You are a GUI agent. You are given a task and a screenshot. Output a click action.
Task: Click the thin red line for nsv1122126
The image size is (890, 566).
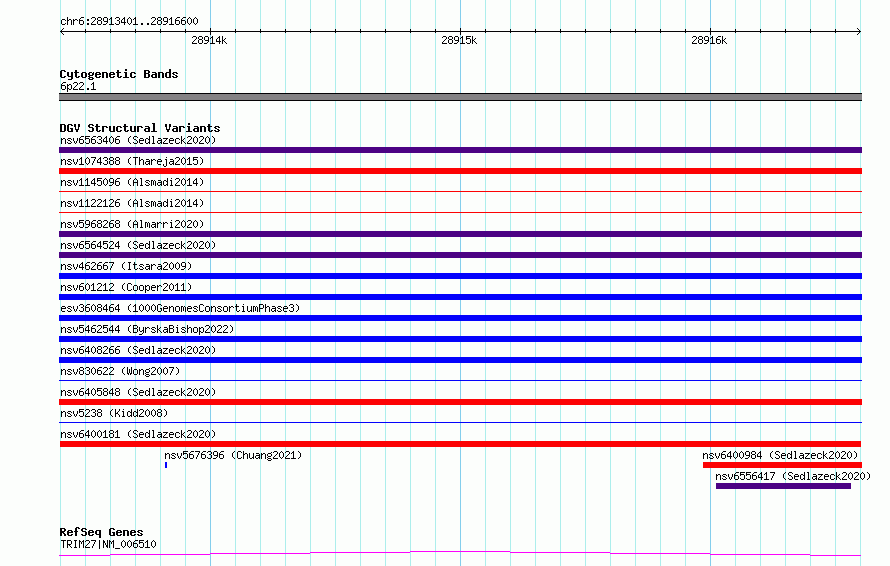(x=460, y=213)
